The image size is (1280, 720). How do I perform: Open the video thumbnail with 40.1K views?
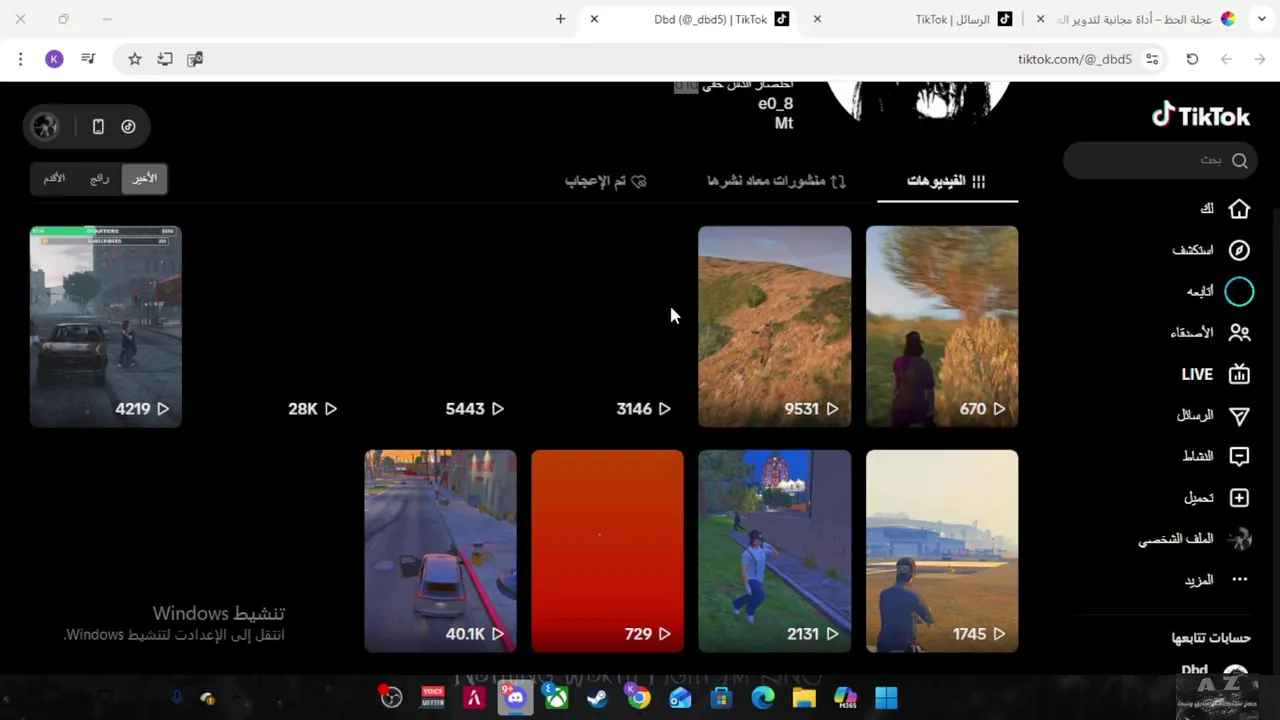coord(440,551)
